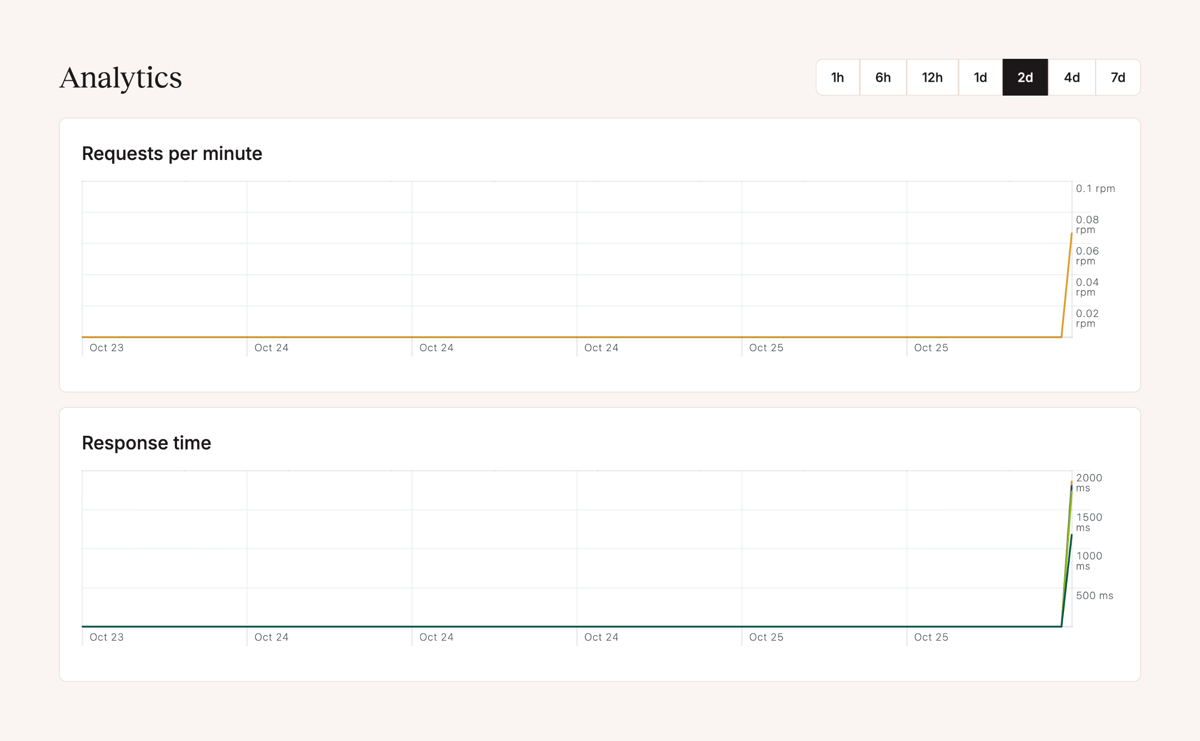Image resolution: width=1200 pixels, height=741 pixels.
Task: Select the 7d time range
Action: [x=1117, y=77]
